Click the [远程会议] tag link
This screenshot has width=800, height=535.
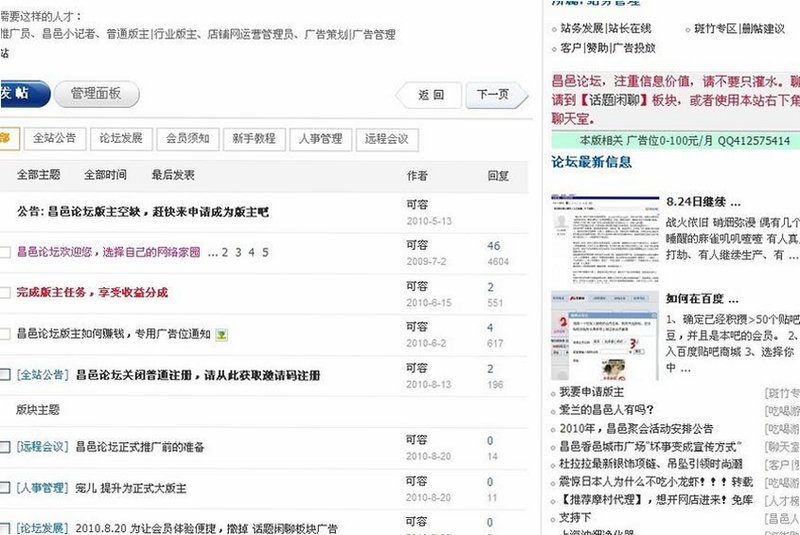point(43,447)
